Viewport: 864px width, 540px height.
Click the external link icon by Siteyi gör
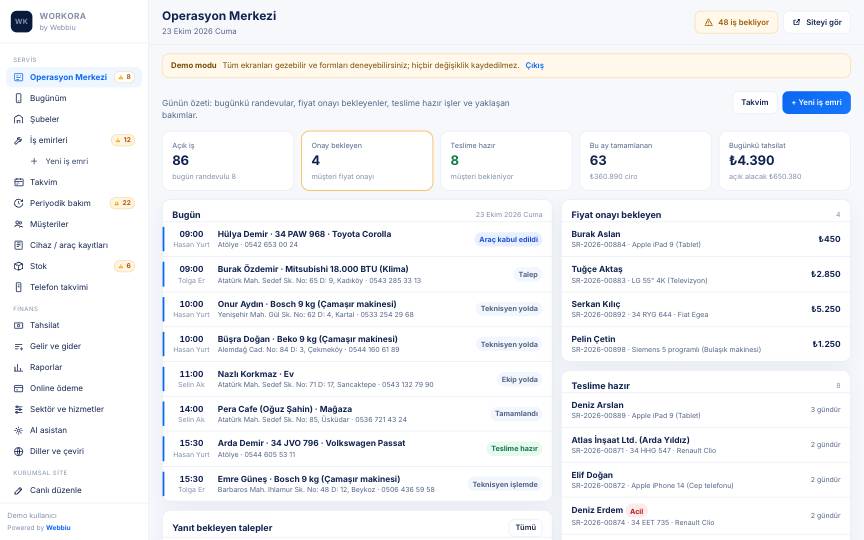[796, 23]
